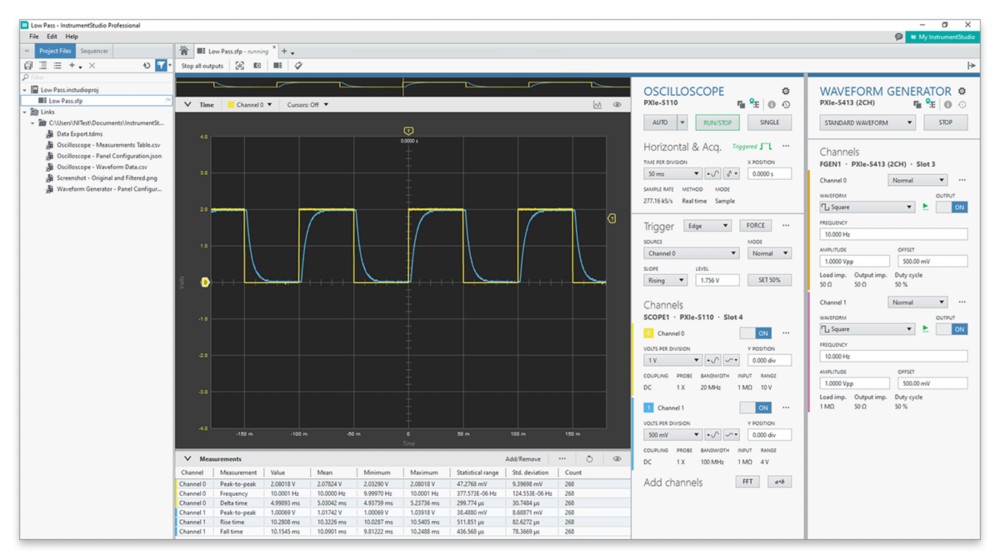This screenshot has height=560, width=1000.
Task: Toggle oscilloscope Channel 0 ON switch
Action: [756, 333]
